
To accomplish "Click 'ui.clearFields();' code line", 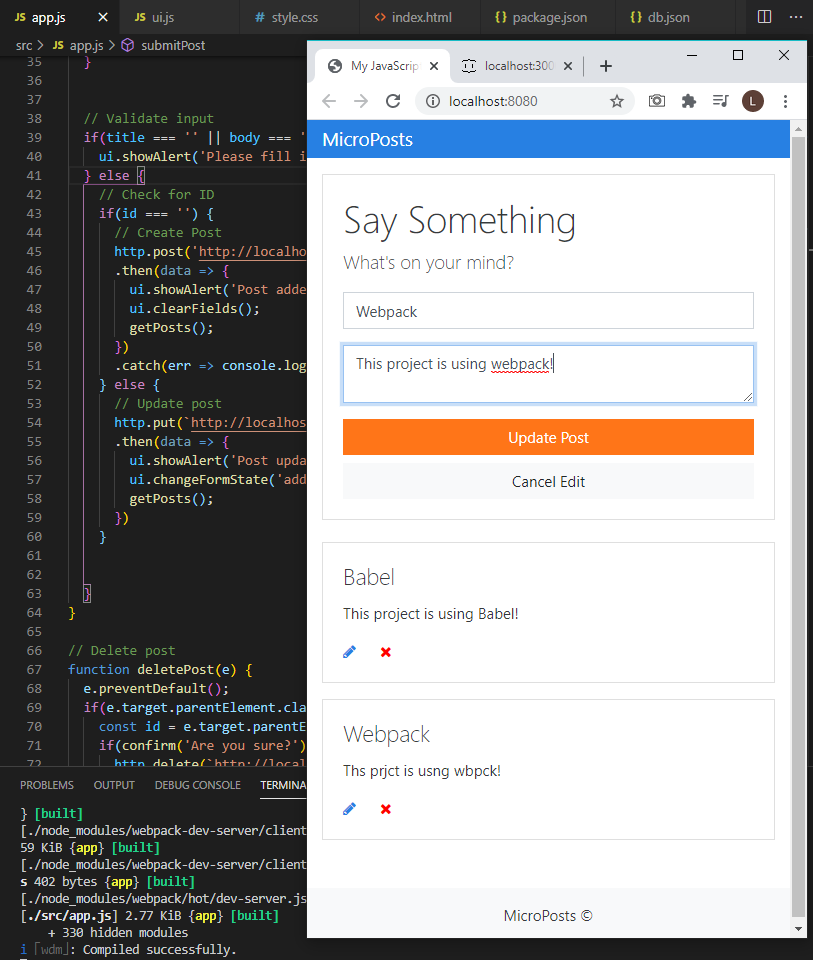I will (195, 309).
